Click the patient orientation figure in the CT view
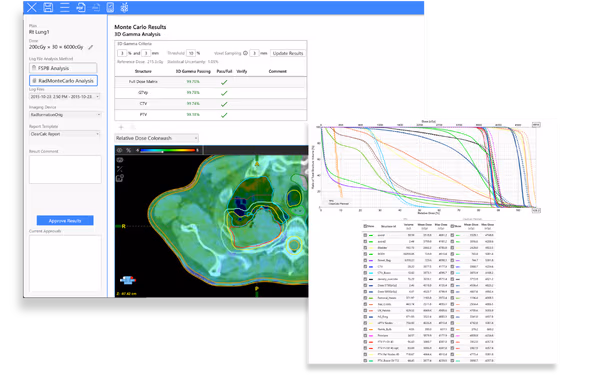 pos(128,280)
